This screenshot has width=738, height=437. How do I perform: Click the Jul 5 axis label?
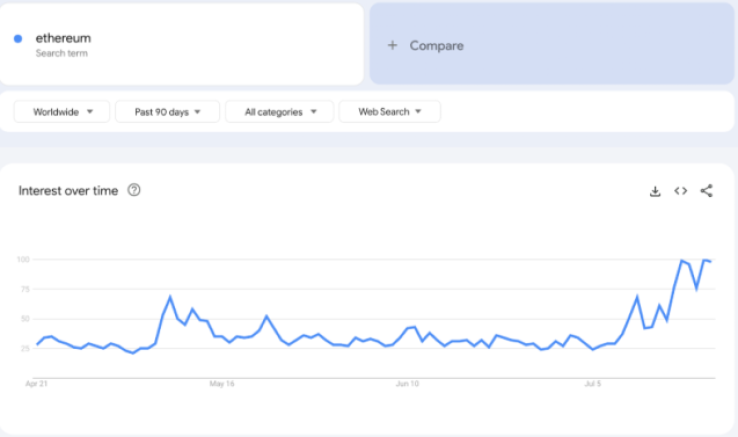[593, 383]
